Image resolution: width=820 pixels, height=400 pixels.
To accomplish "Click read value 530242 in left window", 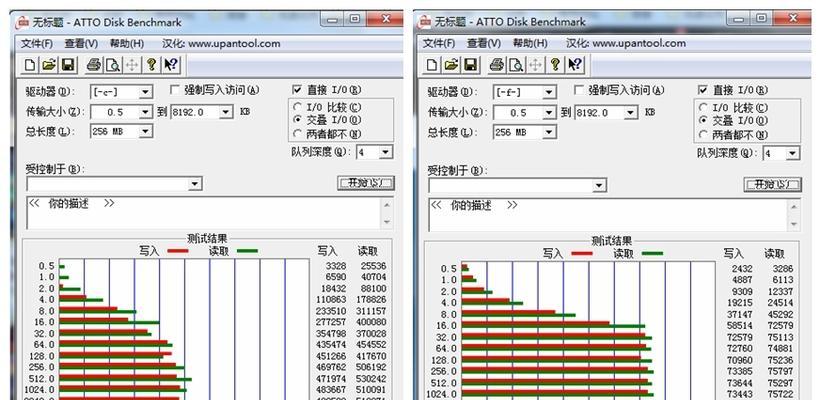I will (371, 379).
